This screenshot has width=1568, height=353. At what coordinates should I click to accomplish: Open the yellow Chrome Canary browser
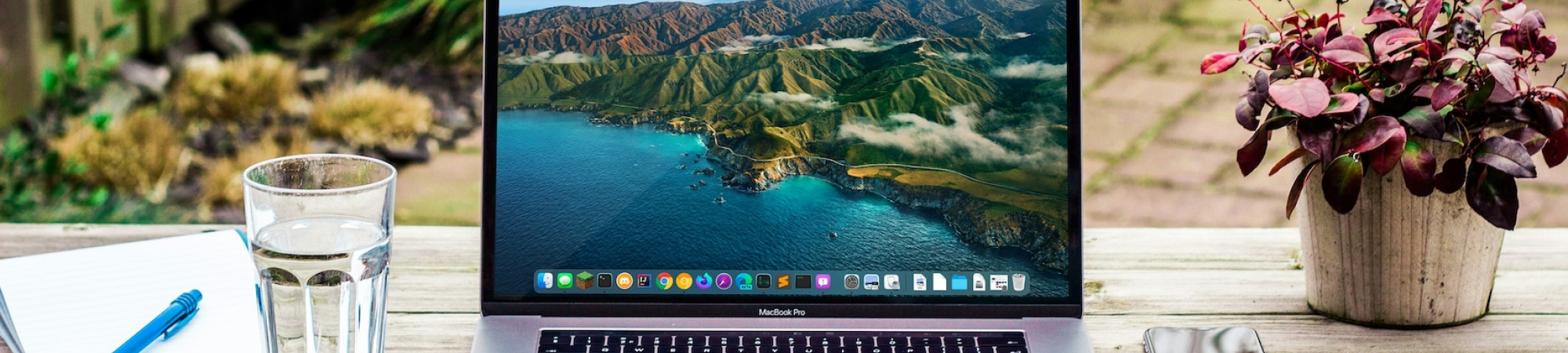684,281
